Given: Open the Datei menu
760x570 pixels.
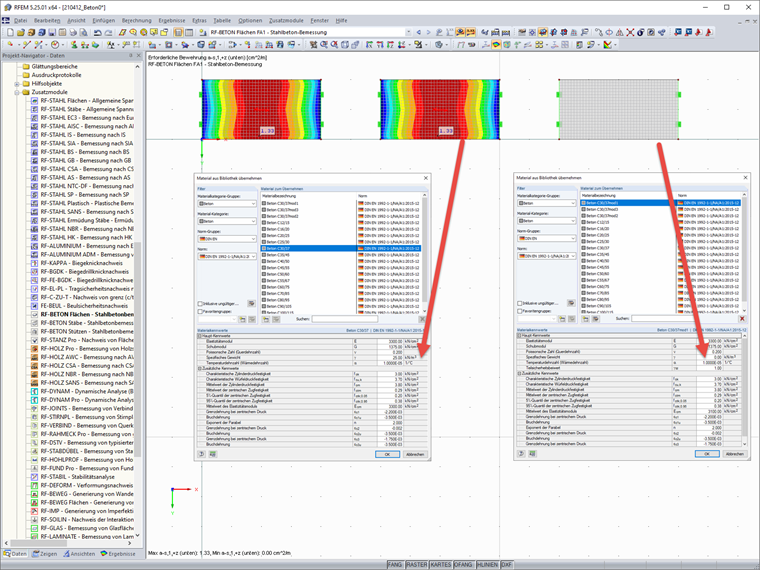Looking at the screenshot, I should coord(20,20).
